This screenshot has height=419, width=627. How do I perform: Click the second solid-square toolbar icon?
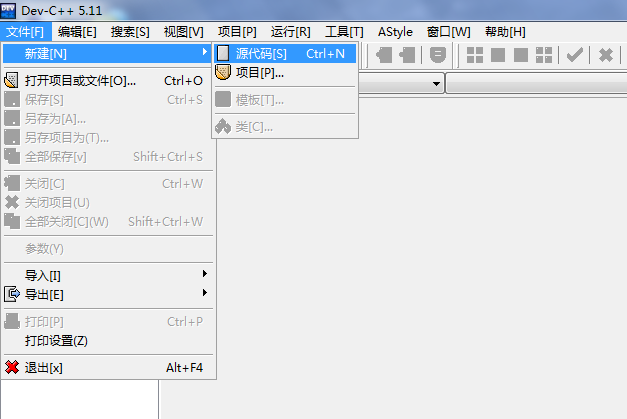click(x=521, y=55)
